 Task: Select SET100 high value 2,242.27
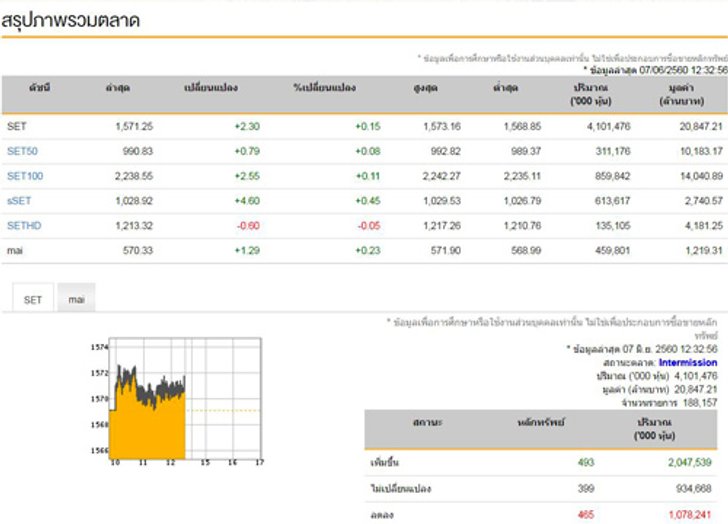coord(442,176)
